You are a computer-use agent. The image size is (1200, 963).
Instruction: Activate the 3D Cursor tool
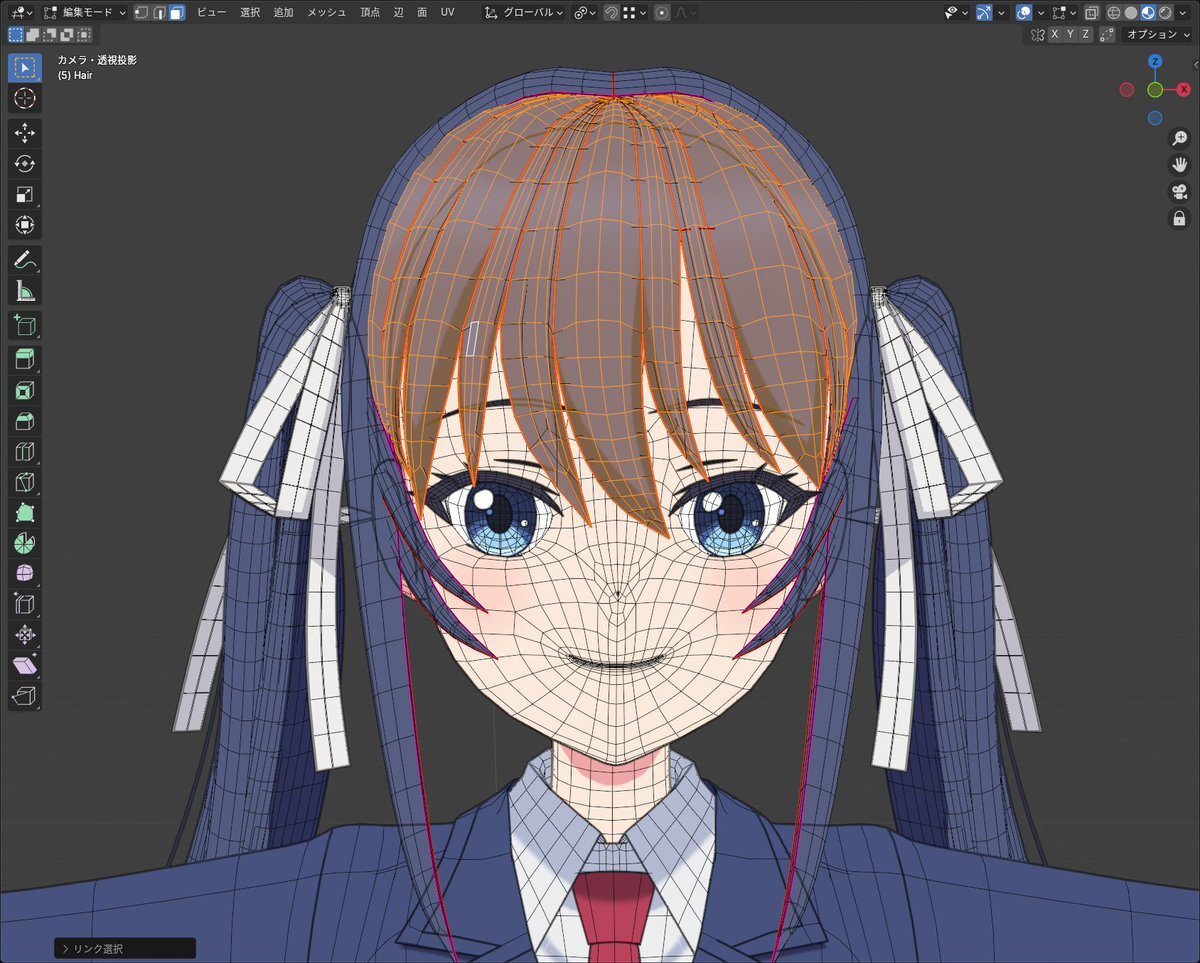click(x=25, y=98)
